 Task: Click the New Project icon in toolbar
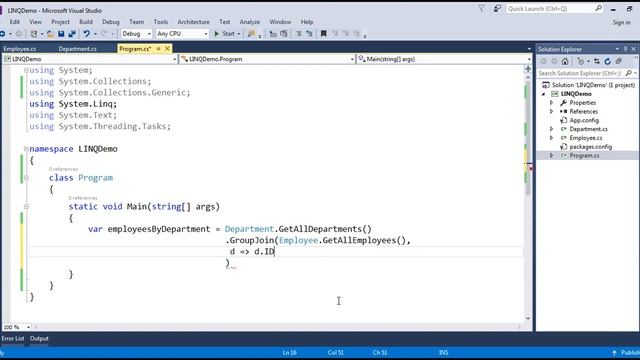[x=34, y=34]
